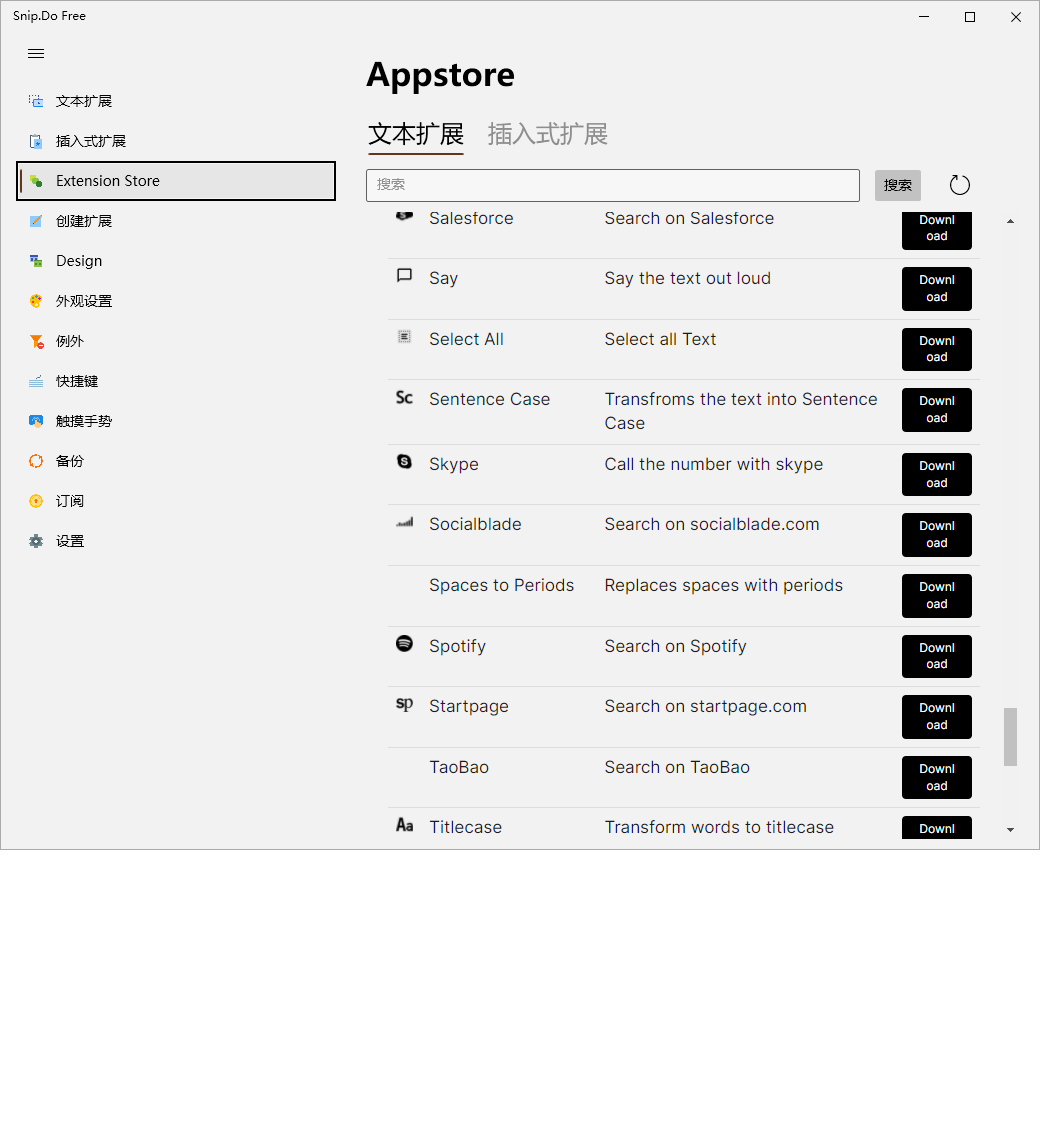This screenshot has width=1040, height=1124.
Task: Click the Design sidebar icon
Action: pos(36,261)
